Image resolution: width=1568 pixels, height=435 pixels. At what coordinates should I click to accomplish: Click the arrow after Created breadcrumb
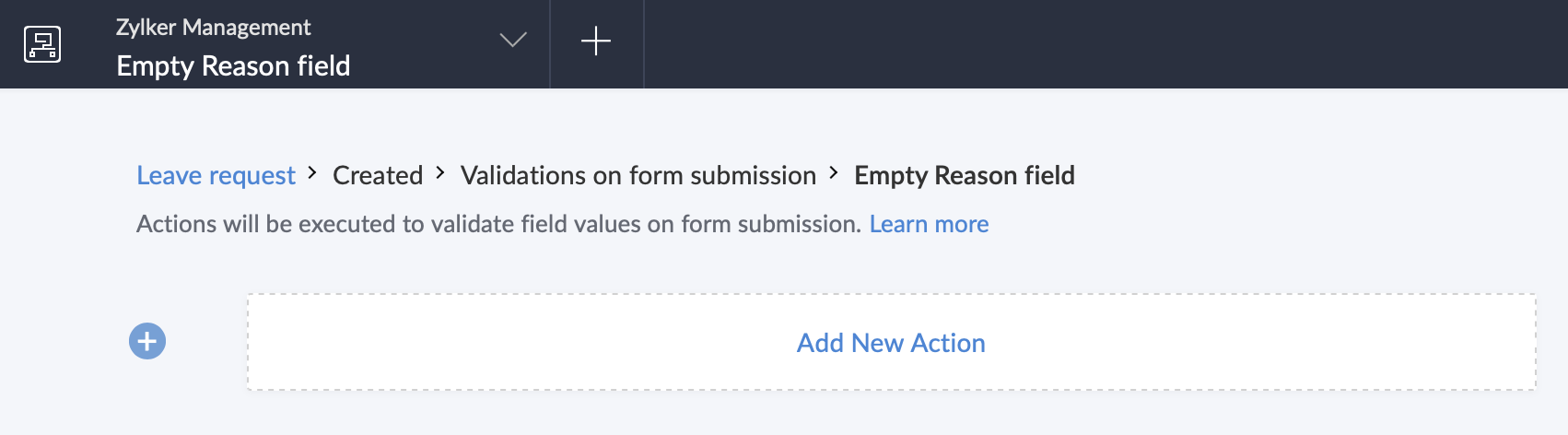click(441, 172)
